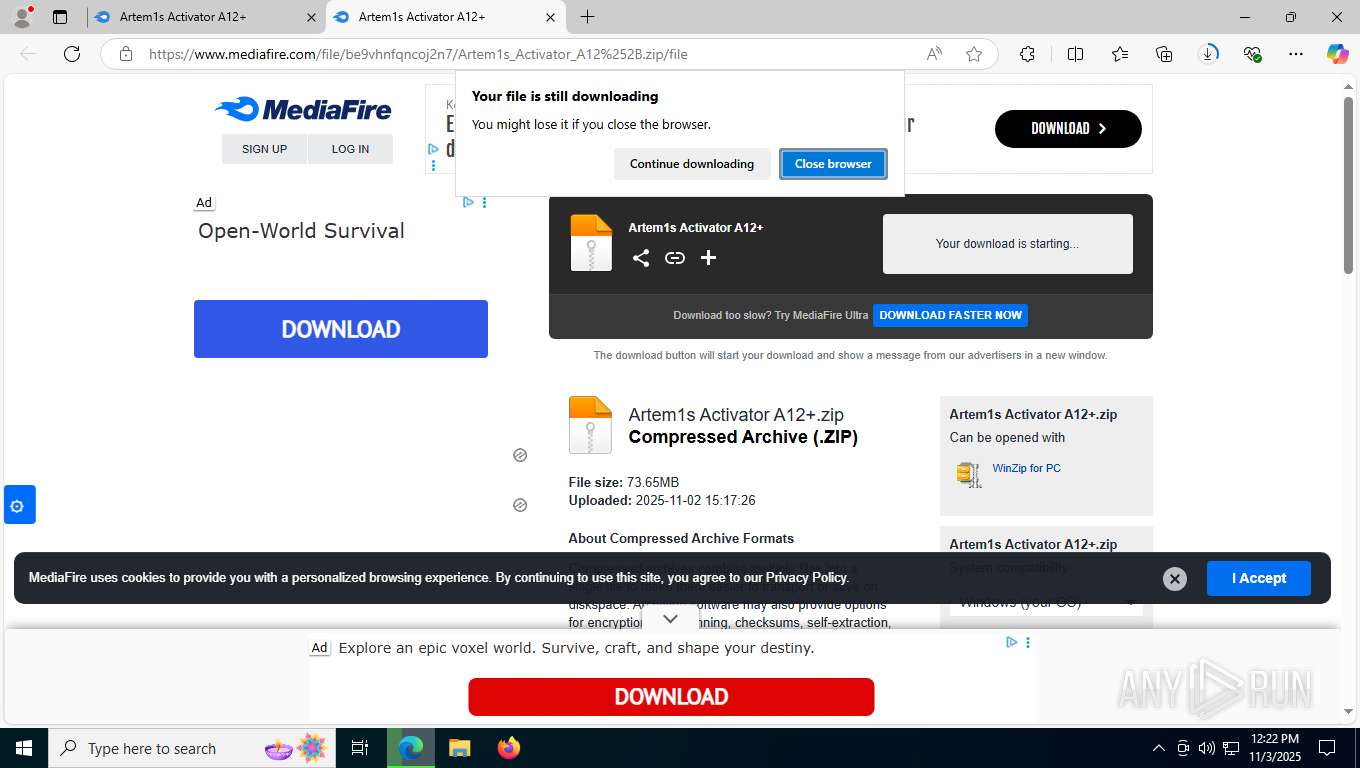This screenshot has width=1360, height=768.
Task: Click the orange ZIP file thumbnail in details
Action: click(x=590, y=425)
